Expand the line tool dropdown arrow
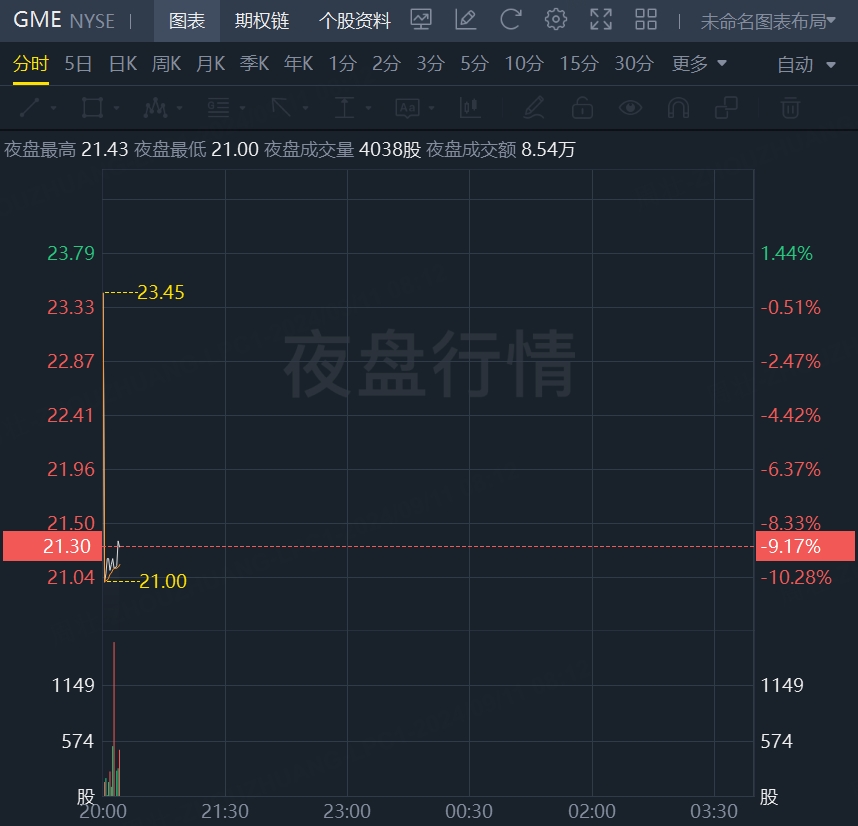The image size is (858, 826). pos(54,108)
